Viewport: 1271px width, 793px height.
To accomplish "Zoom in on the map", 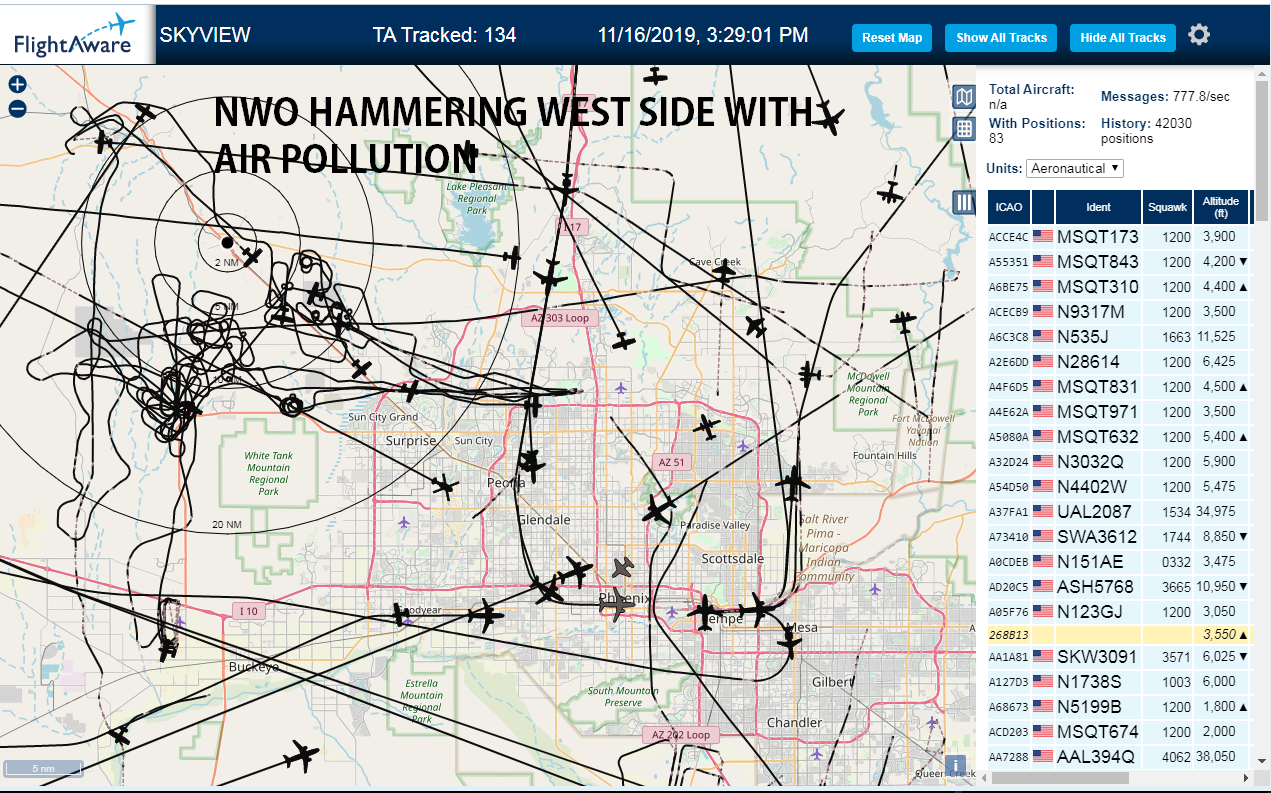I will tap(17, 84).
